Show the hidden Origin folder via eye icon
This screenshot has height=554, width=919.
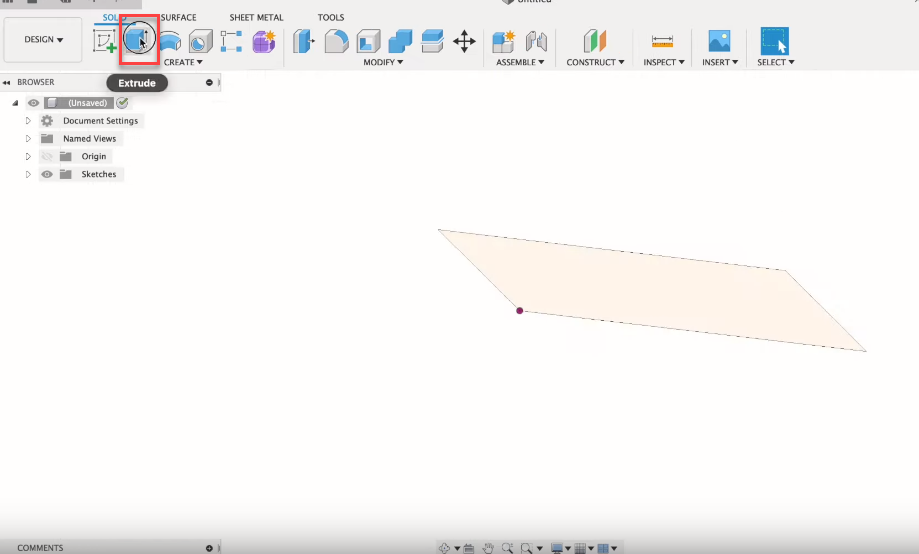[x=47, y=157]
